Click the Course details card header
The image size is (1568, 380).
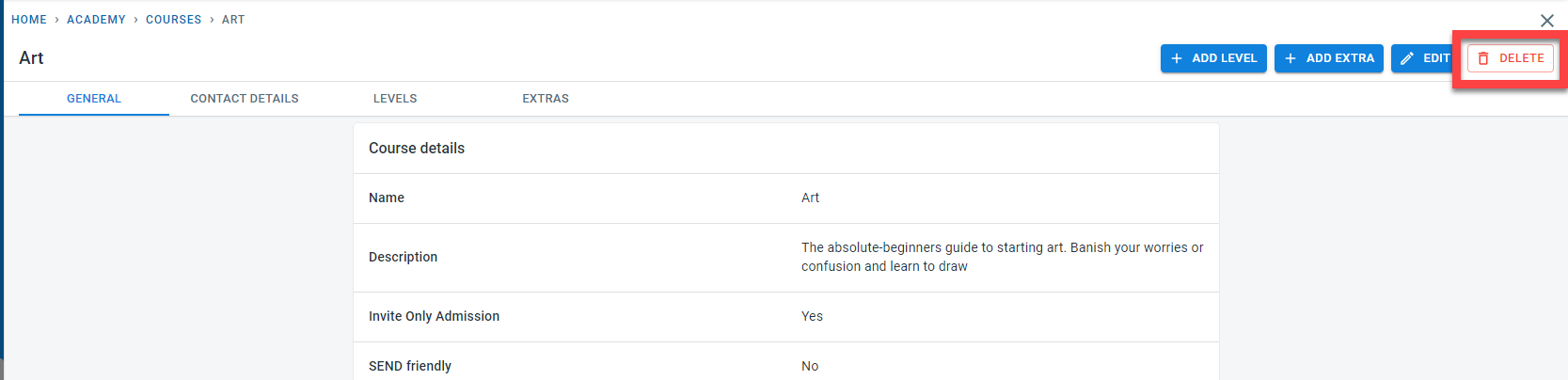coord(417,149)
